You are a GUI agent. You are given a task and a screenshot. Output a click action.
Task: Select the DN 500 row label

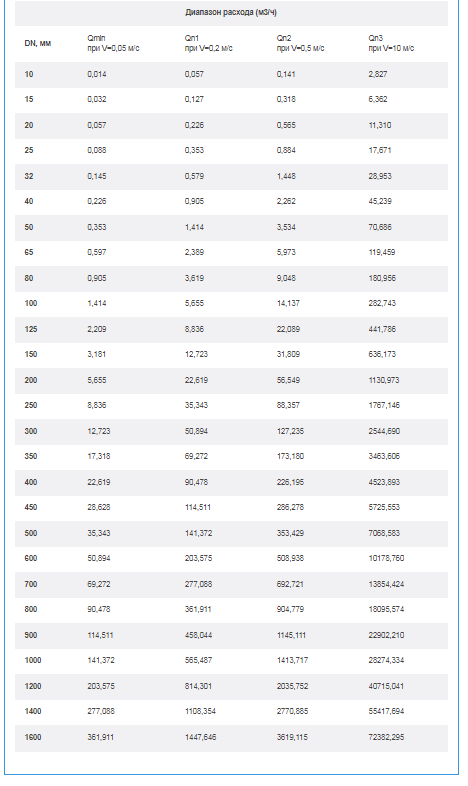tap(31, 534)
